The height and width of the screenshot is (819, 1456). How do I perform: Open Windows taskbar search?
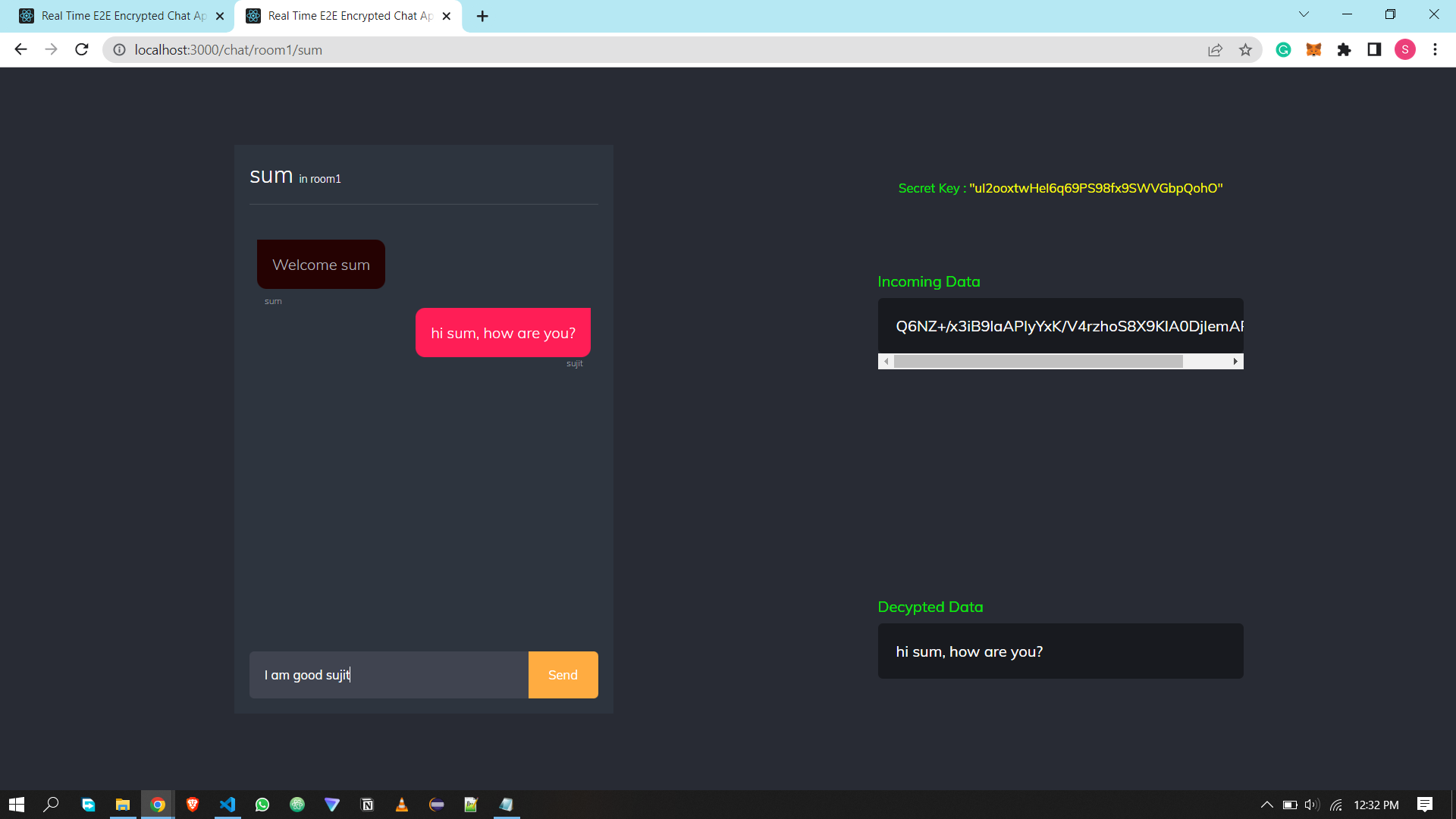click(x=51, y=805)
